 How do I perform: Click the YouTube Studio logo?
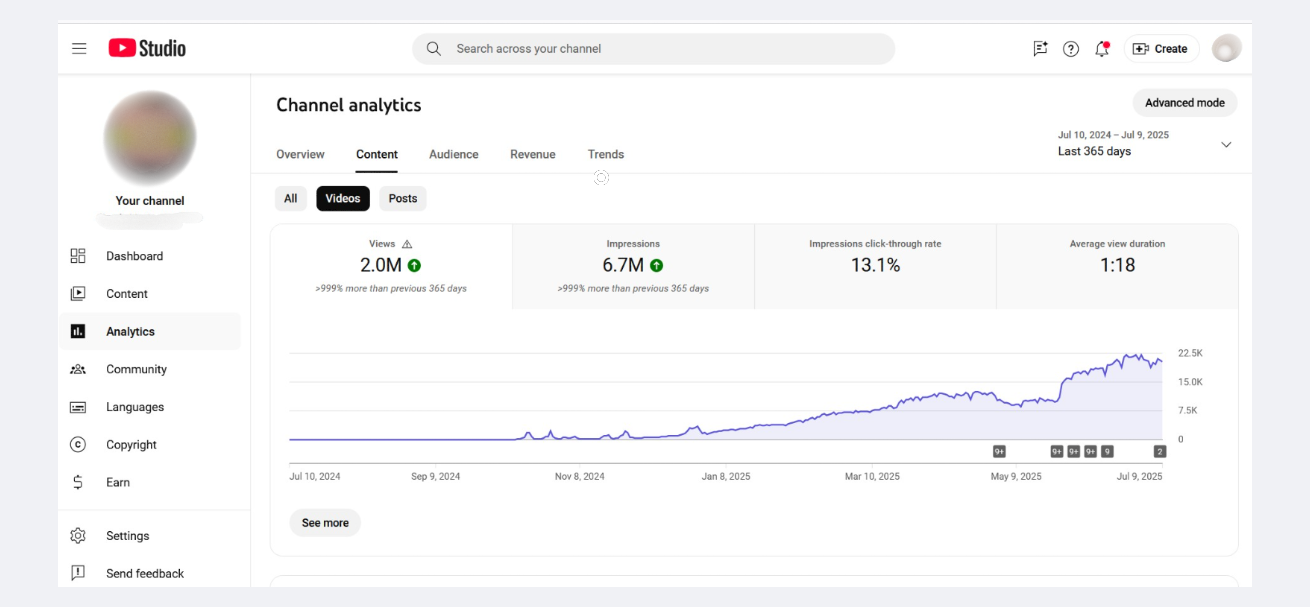(x=147, y=48)
